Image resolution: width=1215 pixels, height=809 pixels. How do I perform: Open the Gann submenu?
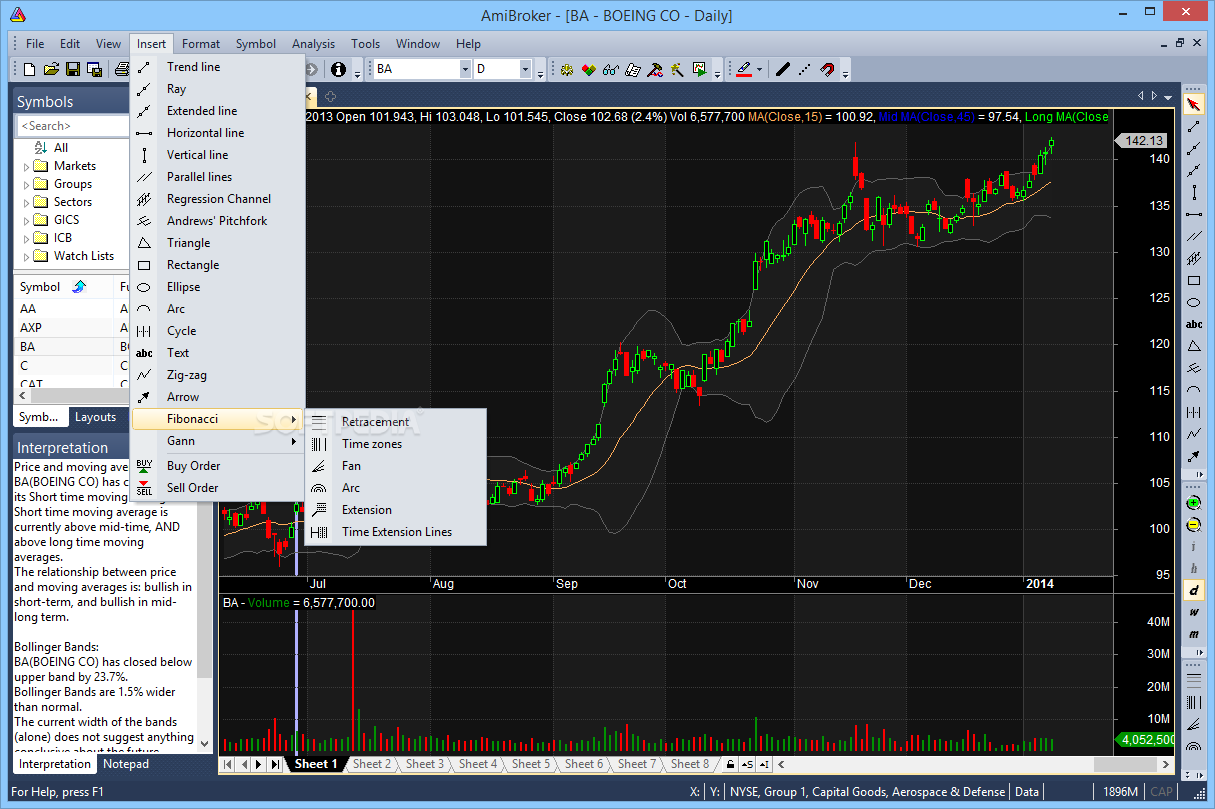pos(218,441)
